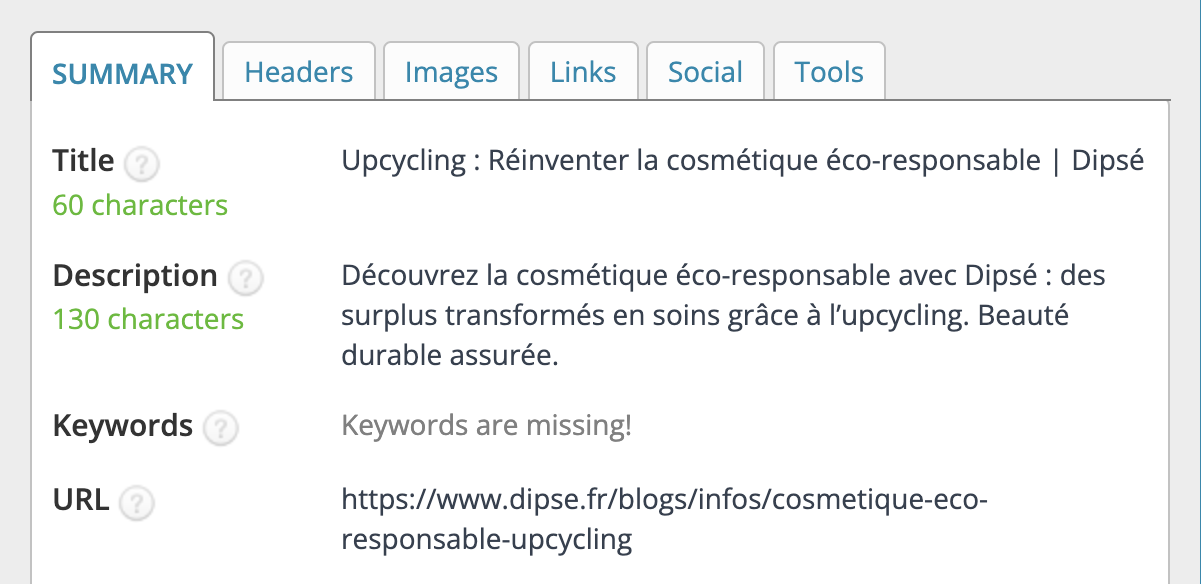Screen dimensions: 1201x584
Task: Open the Social tab
Action: click(x=705, y=72)
